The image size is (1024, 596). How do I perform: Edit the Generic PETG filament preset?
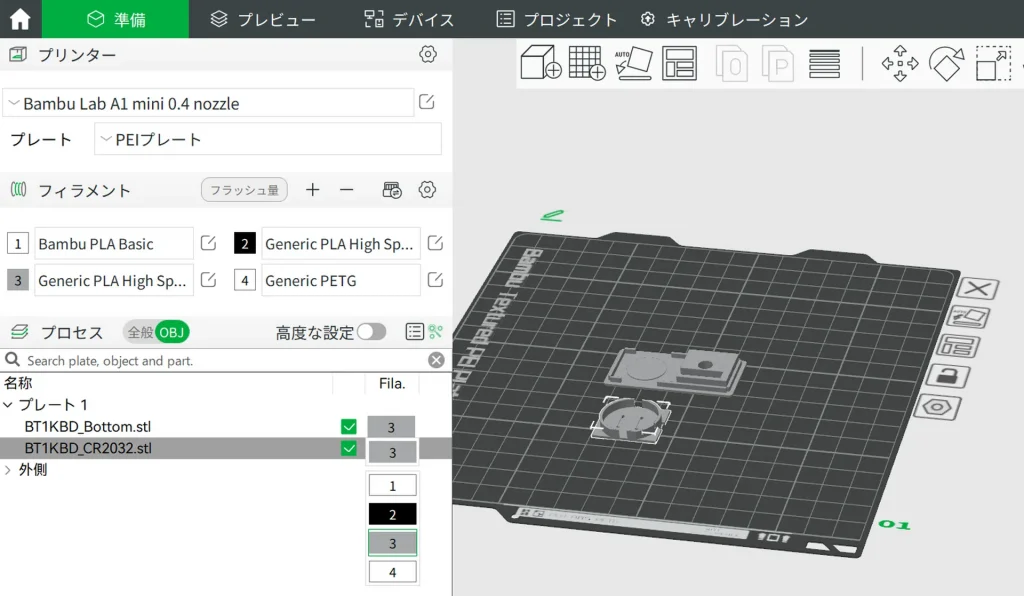click(x=435, y=280)
